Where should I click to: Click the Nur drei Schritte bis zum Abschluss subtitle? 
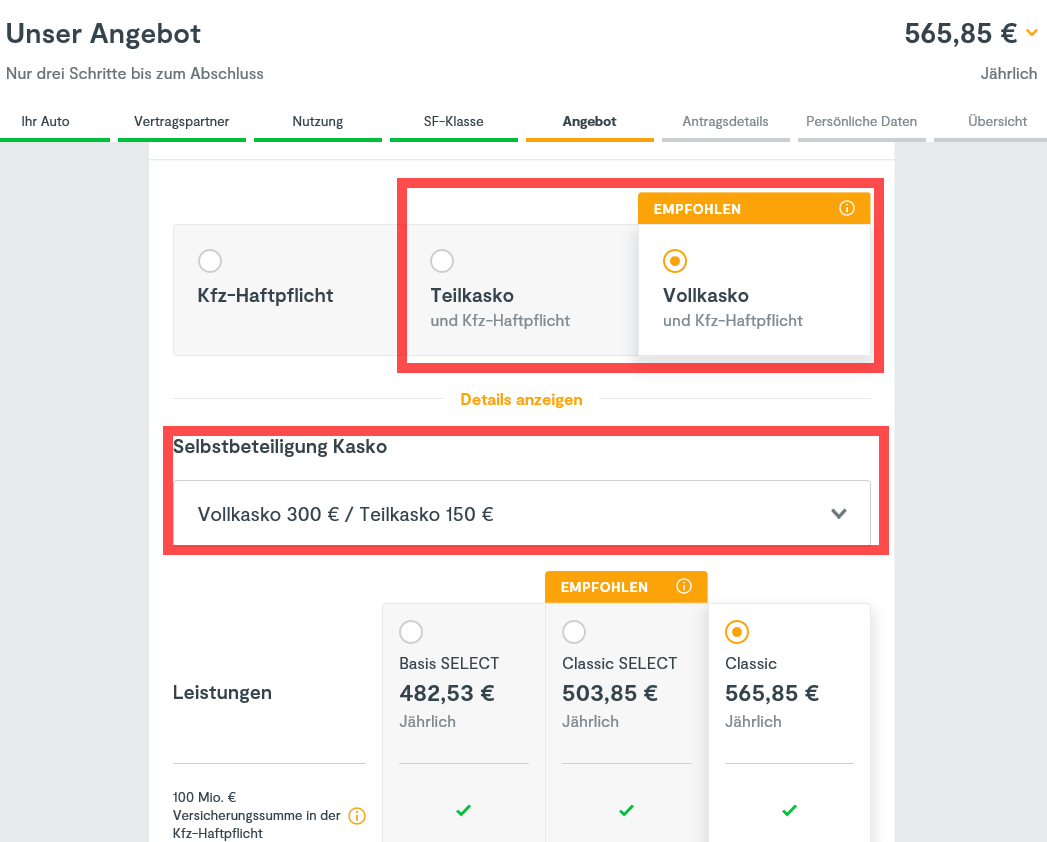[x=135, y=73]
